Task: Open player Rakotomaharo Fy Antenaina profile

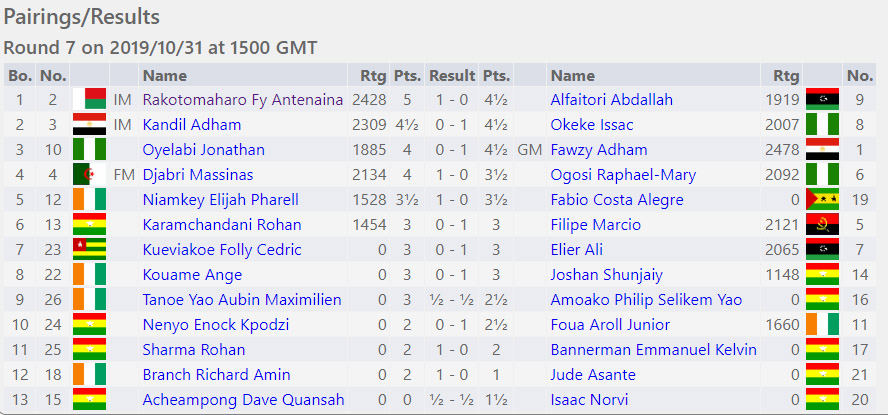Action: coord(242,100)
